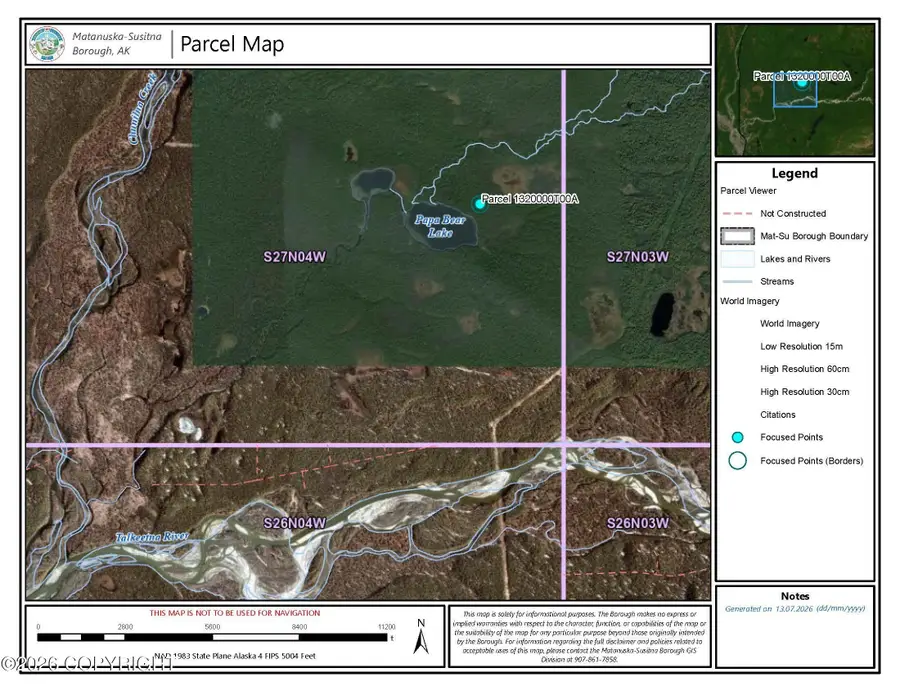
Task: Click the Parcel 1320000T00A label on main map
Action: (530, 199)
